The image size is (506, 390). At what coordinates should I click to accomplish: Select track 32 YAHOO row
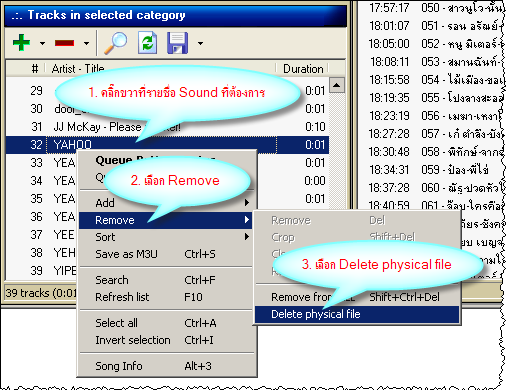167,145
